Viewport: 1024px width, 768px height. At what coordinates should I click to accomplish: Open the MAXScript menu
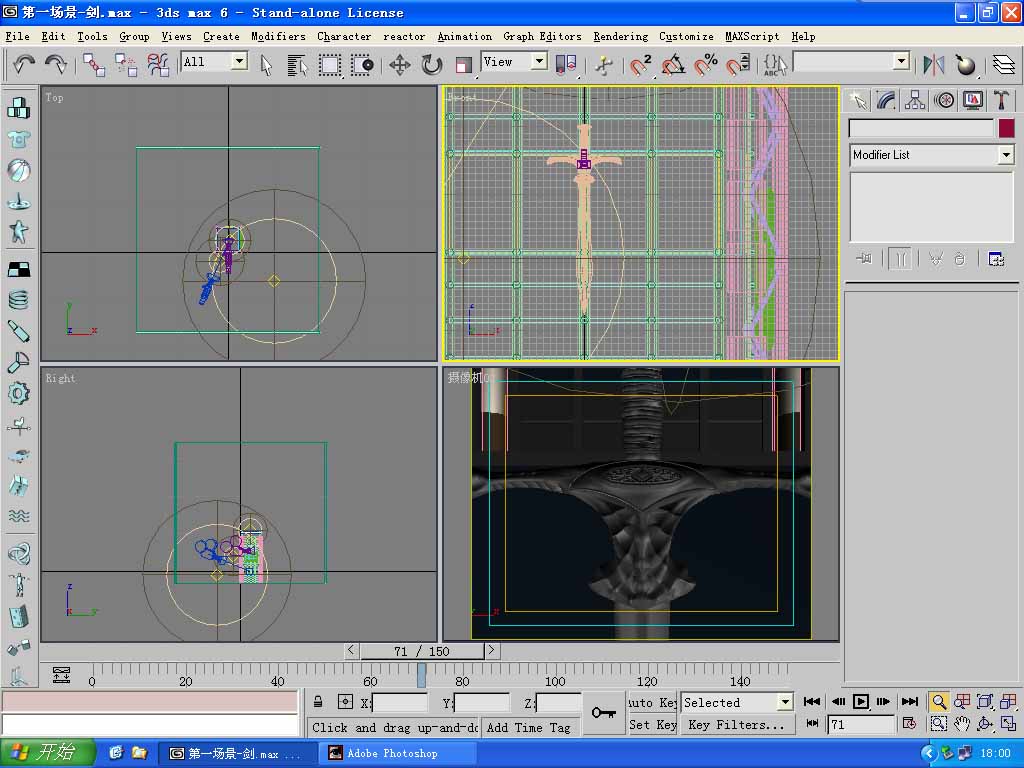[752, 37]
